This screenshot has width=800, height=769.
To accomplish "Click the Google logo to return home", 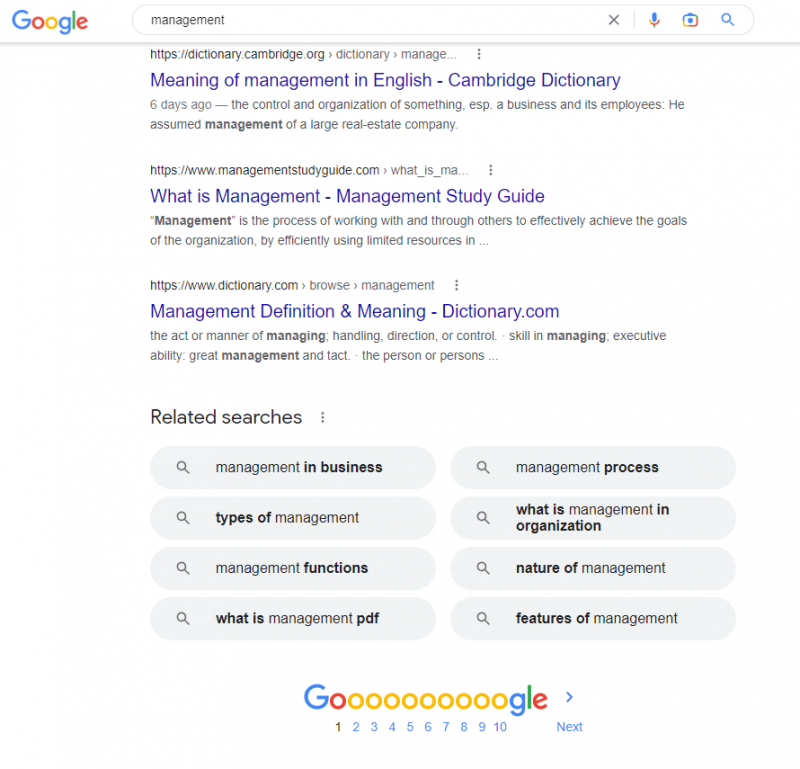I will coord(49,22).
